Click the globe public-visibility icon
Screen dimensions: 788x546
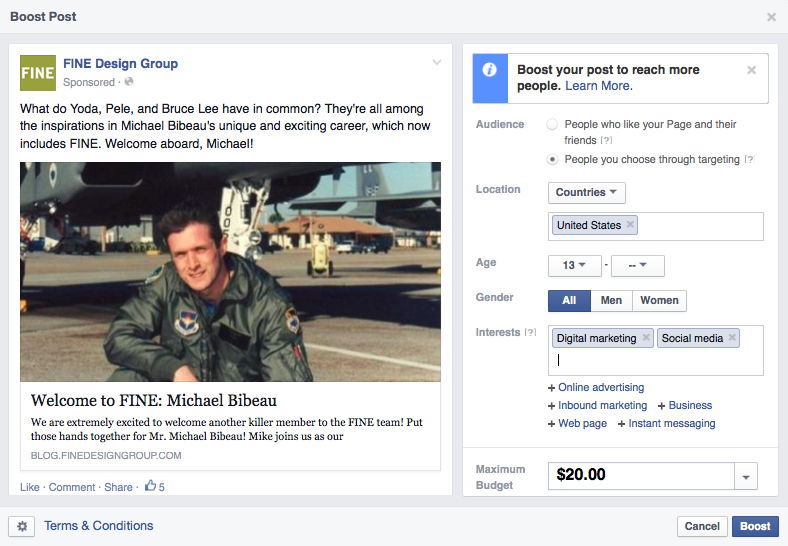[129, 81]
